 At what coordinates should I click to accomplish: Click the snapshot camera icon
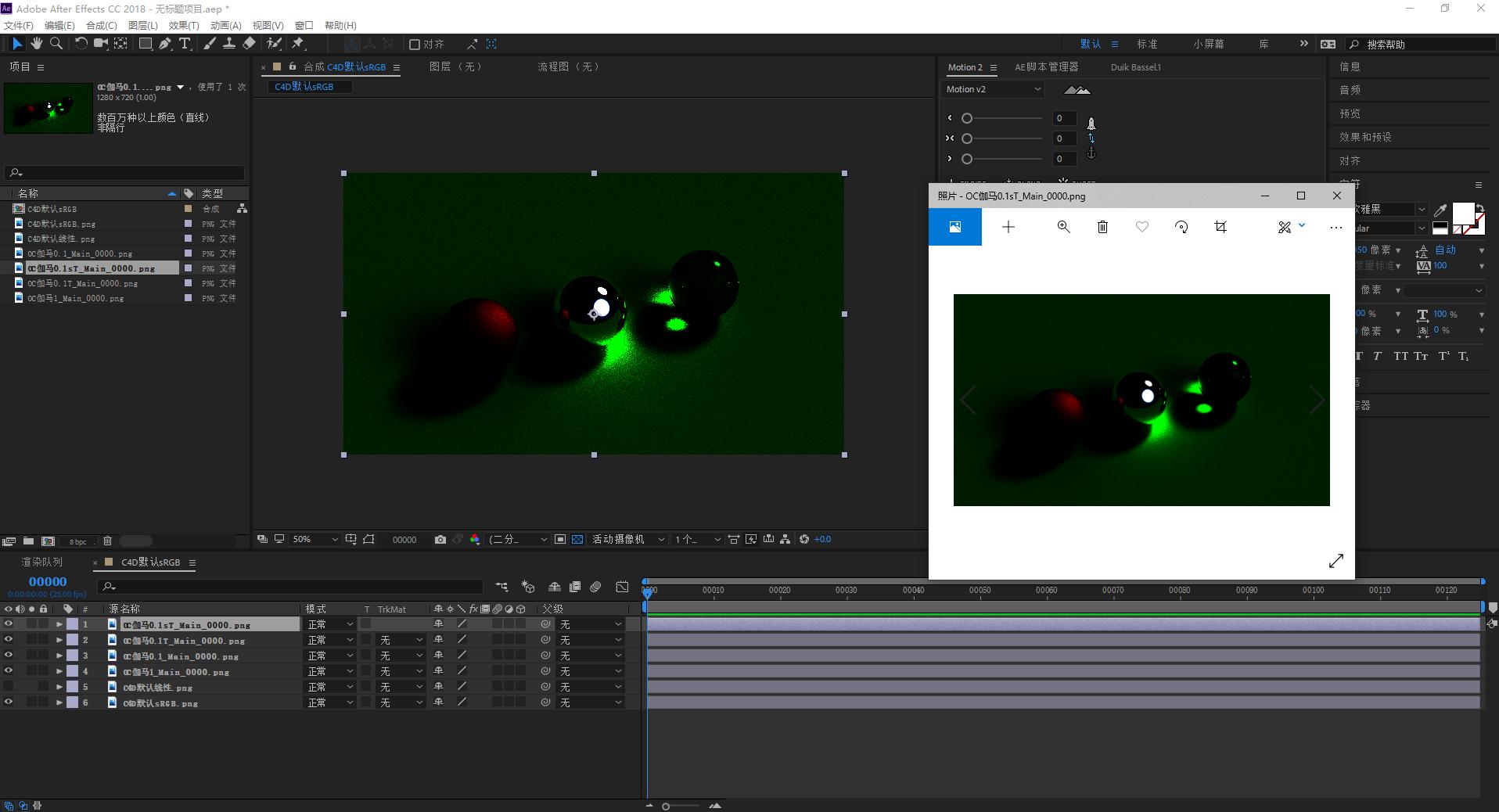pyautogui.click(x=440, y=540)
